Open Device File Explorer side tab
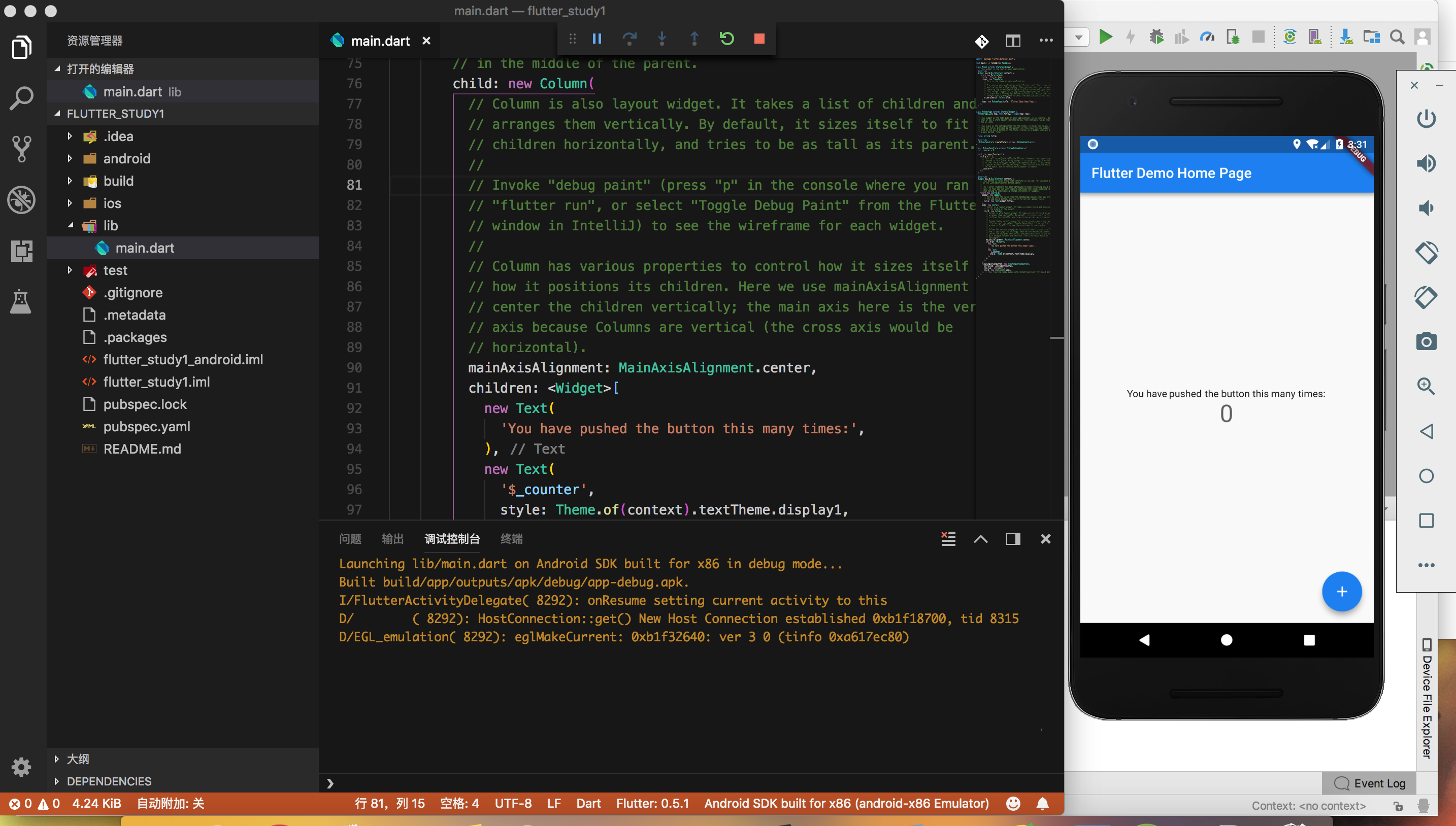The width and height of the screenshot is (1456, 826). click(x=1427, y=699)
